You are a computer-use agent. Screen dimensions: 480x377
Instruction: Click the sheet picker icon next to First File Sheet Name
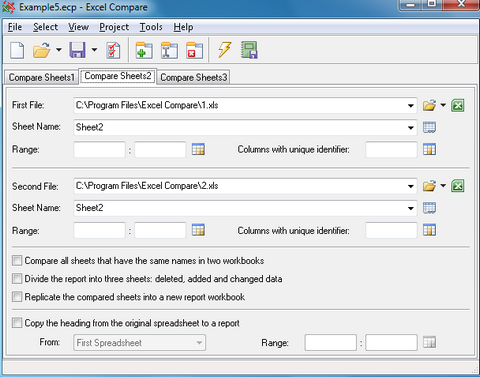pos(429,127)
